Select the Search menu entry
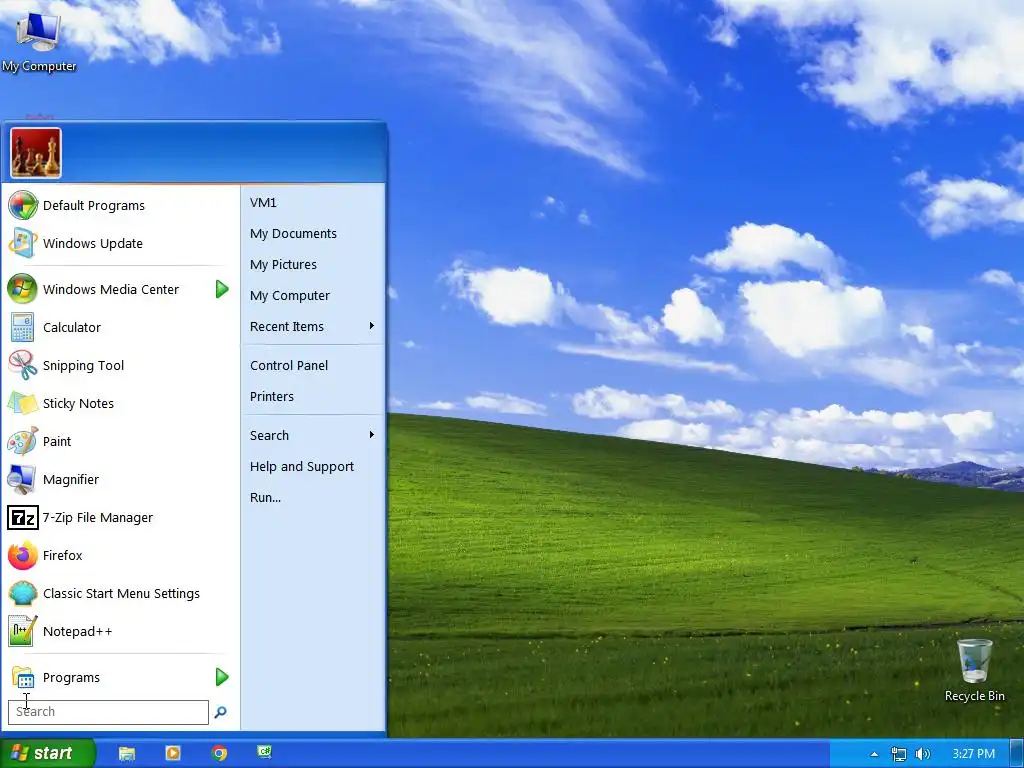1024x768 pixels. pyautogui.click(x=313, y=435)
